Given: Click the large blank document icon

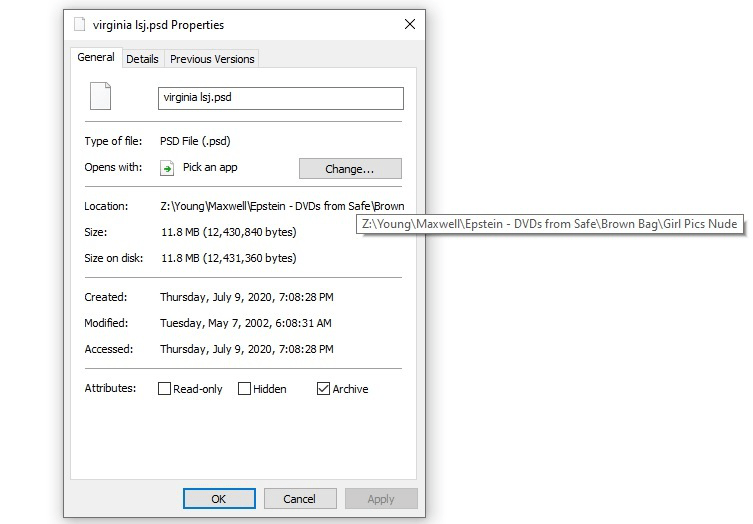Looking at the screenshot, I should (x=100, y=96).
